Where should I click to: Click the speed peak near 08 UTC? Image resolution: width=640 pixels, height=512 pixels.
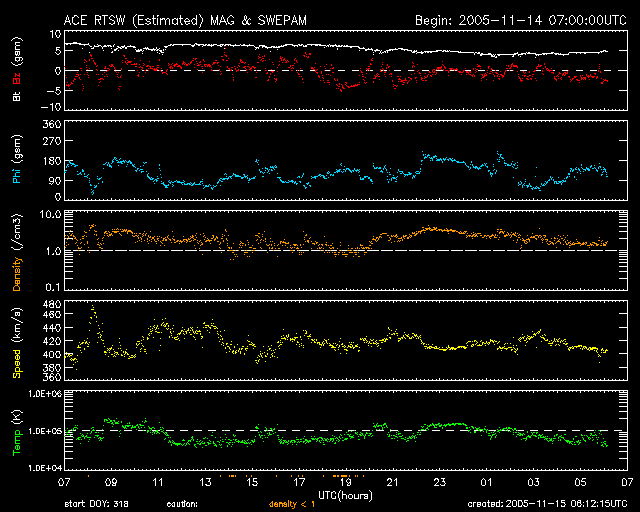pyautogui.click(x=93, y=306)
